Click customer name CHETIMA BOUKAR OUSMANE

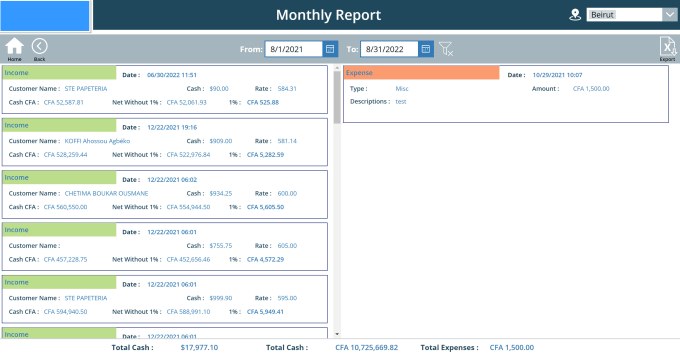click(x=106, y=194)
